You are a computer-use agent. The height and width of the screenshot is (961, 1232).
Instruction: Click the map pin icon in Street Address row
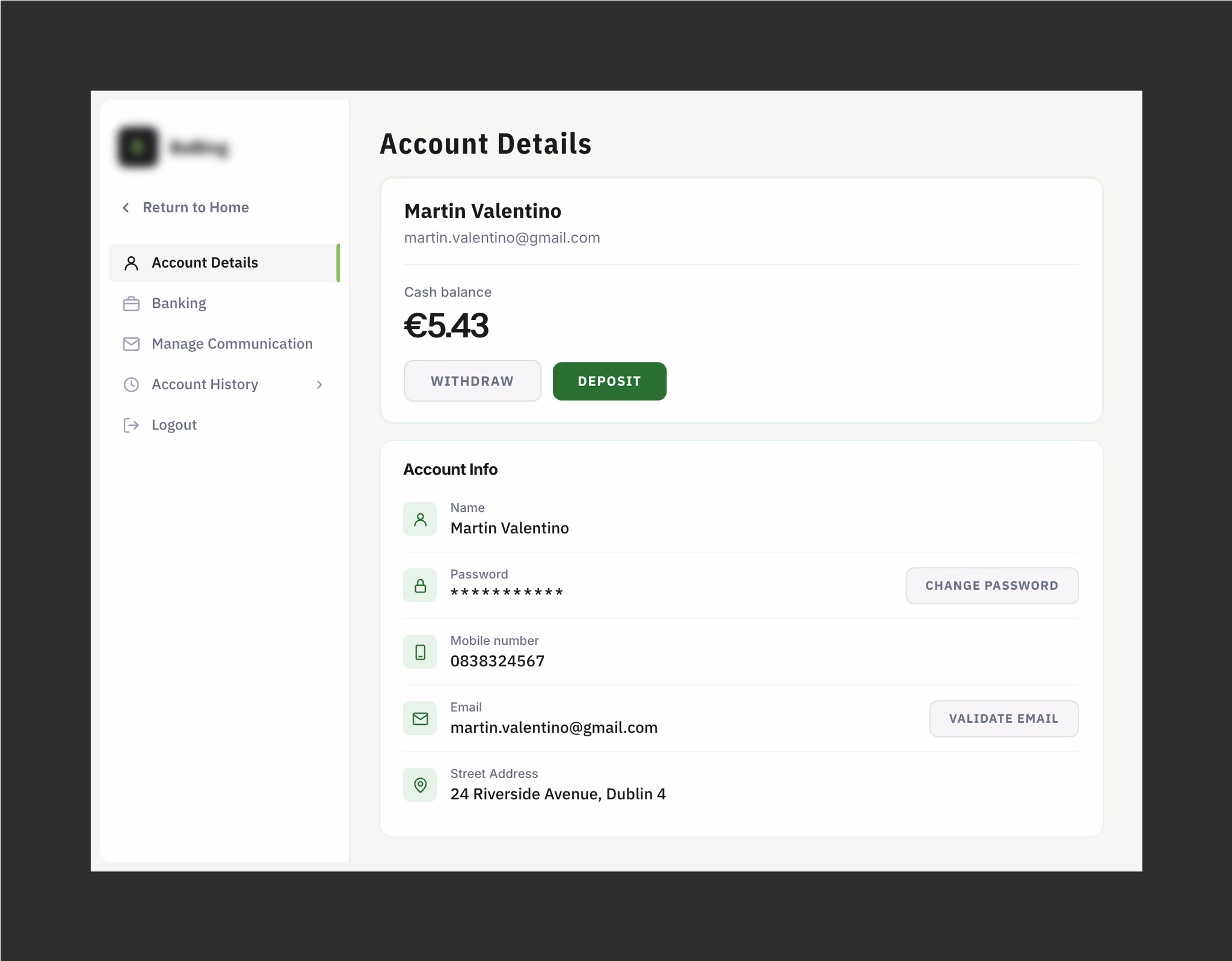click(x=420, y=785)
